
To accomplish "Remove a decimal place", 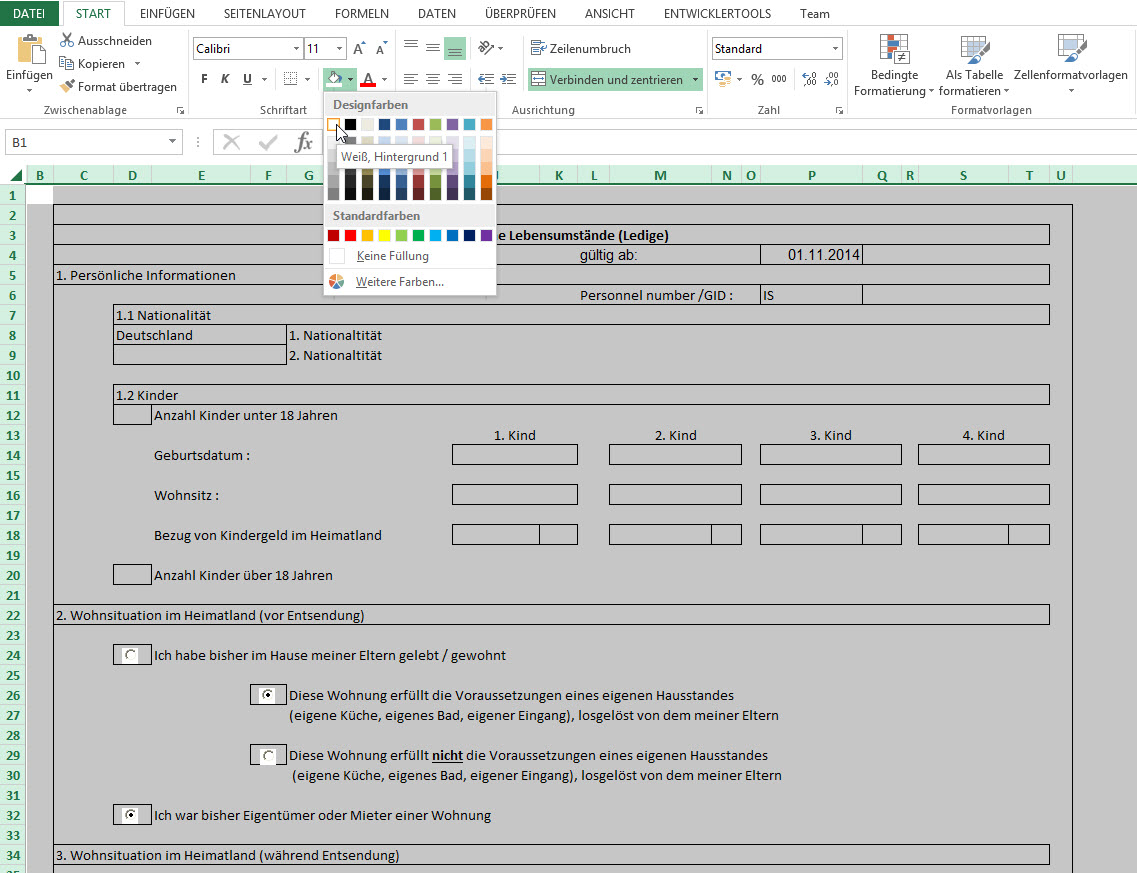I will (x=832, y=79).
